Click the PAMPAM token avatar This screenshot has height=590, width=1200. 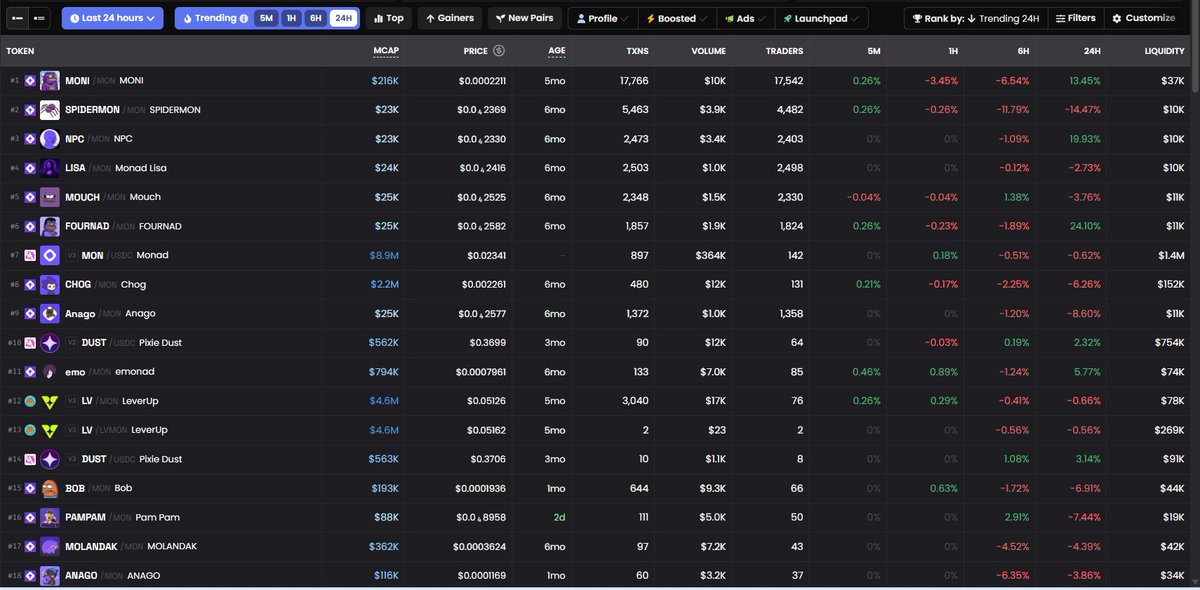(x=50, y=517)
